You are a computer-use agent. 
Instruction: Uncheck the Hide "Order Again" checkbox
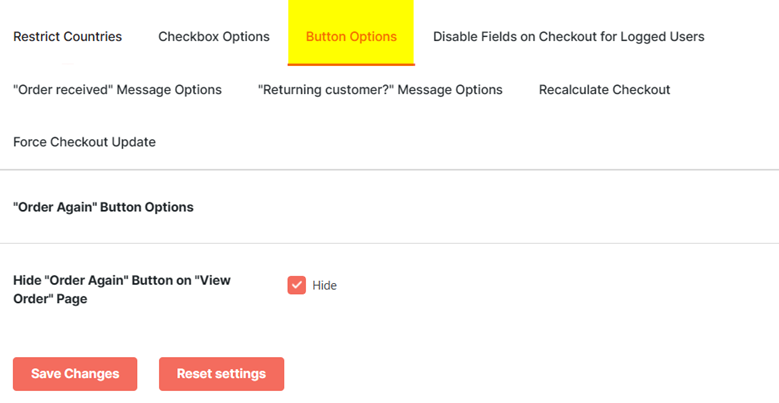tap(297, 285)
